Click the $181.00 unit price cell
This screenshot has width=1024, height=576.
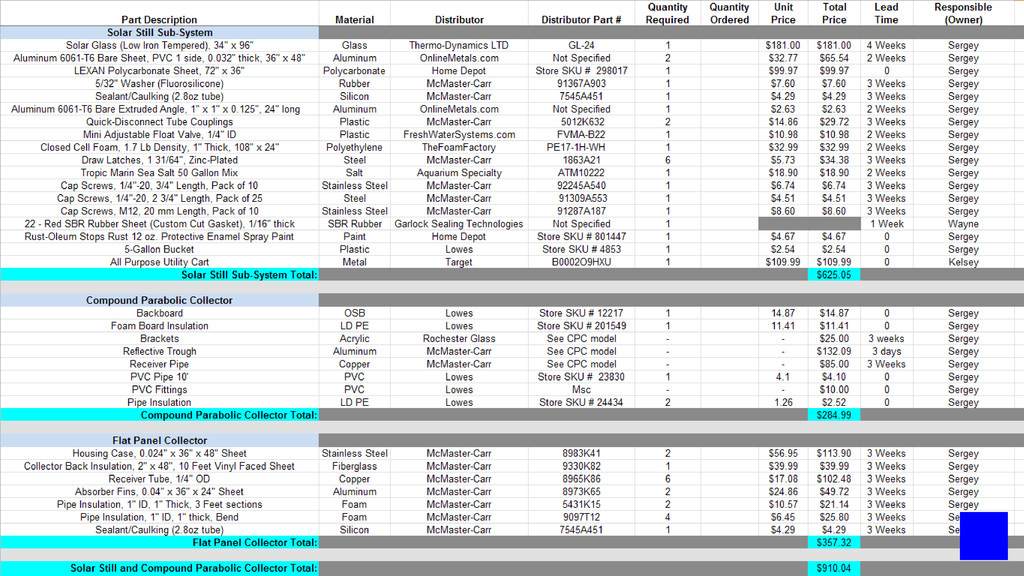783,46
